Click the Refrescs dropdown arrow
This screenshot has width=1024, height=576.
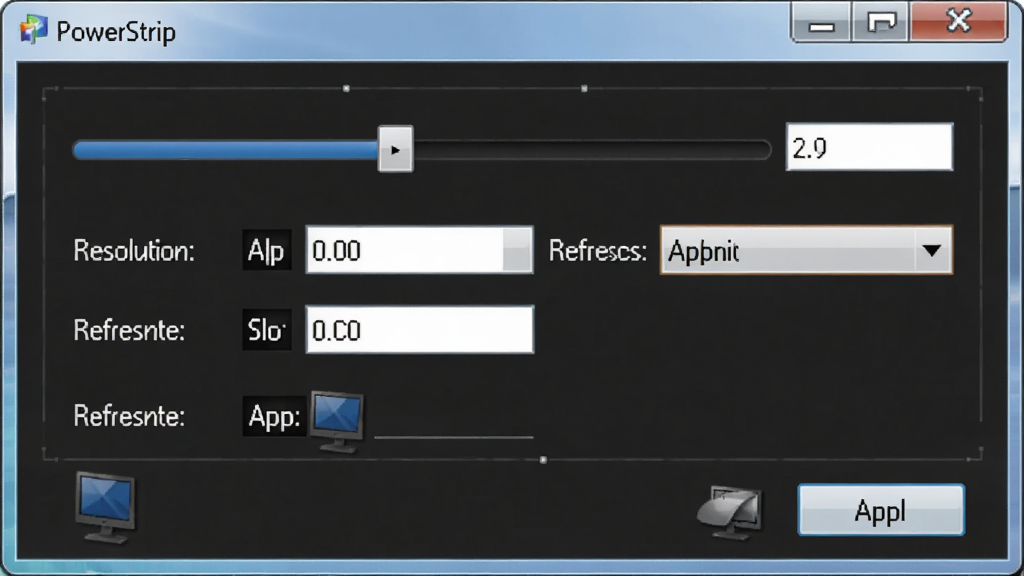(x=932, y=250)
